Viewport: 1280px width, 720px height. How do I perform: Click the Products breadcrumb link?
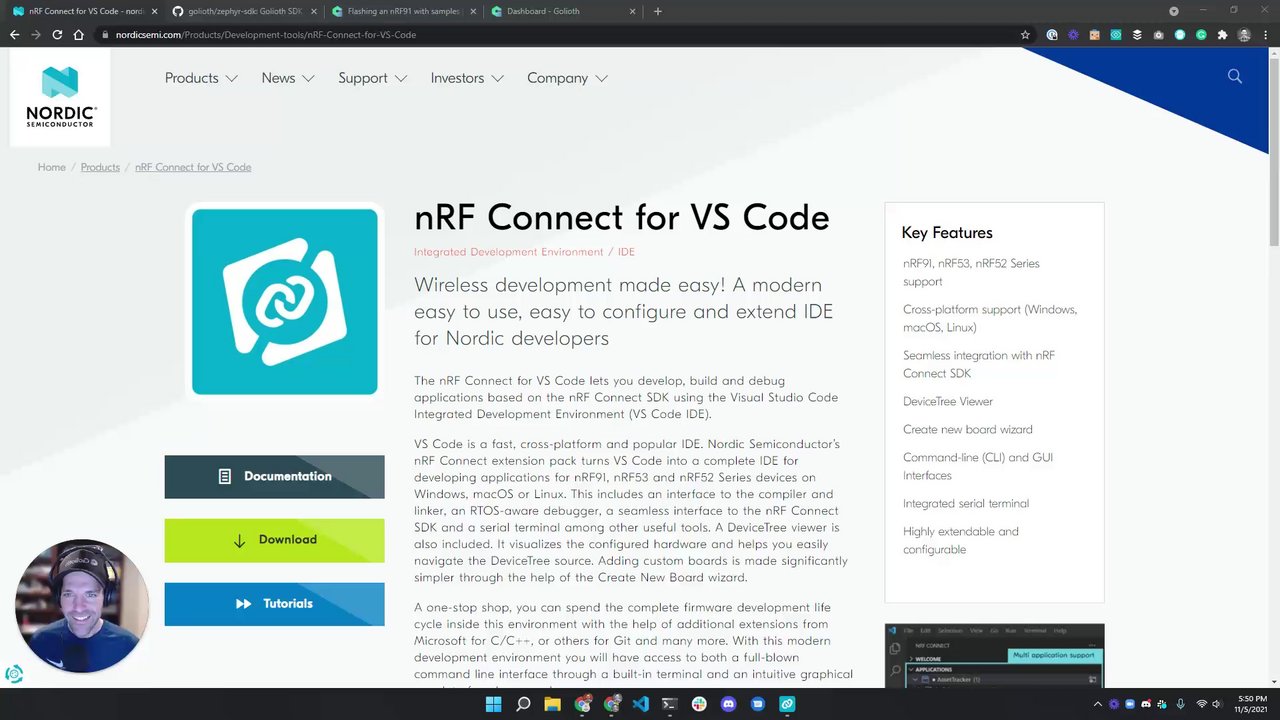[100, 167]
